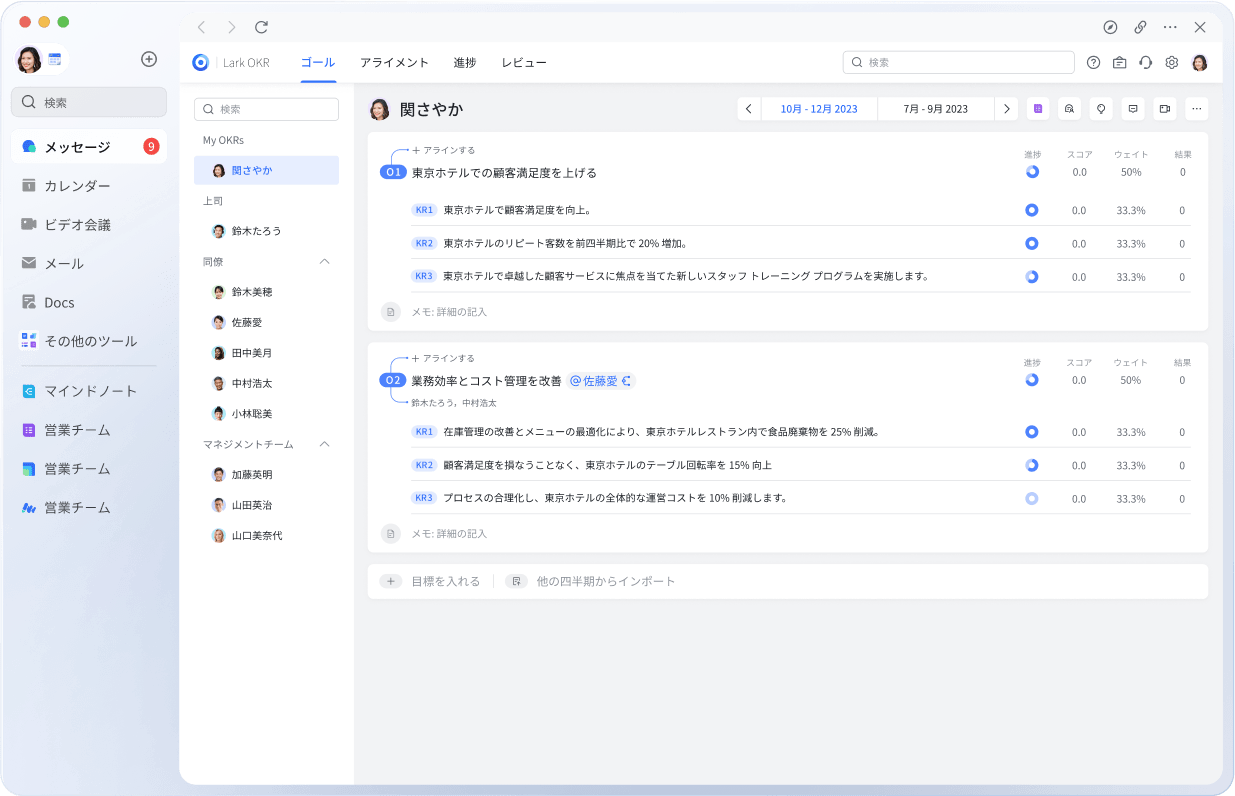The height and width of the screenshot is (796, 1235).
Task: Click the @佐藤愛 mention tag
Action: pyautogui.click(x=601, y=381)
